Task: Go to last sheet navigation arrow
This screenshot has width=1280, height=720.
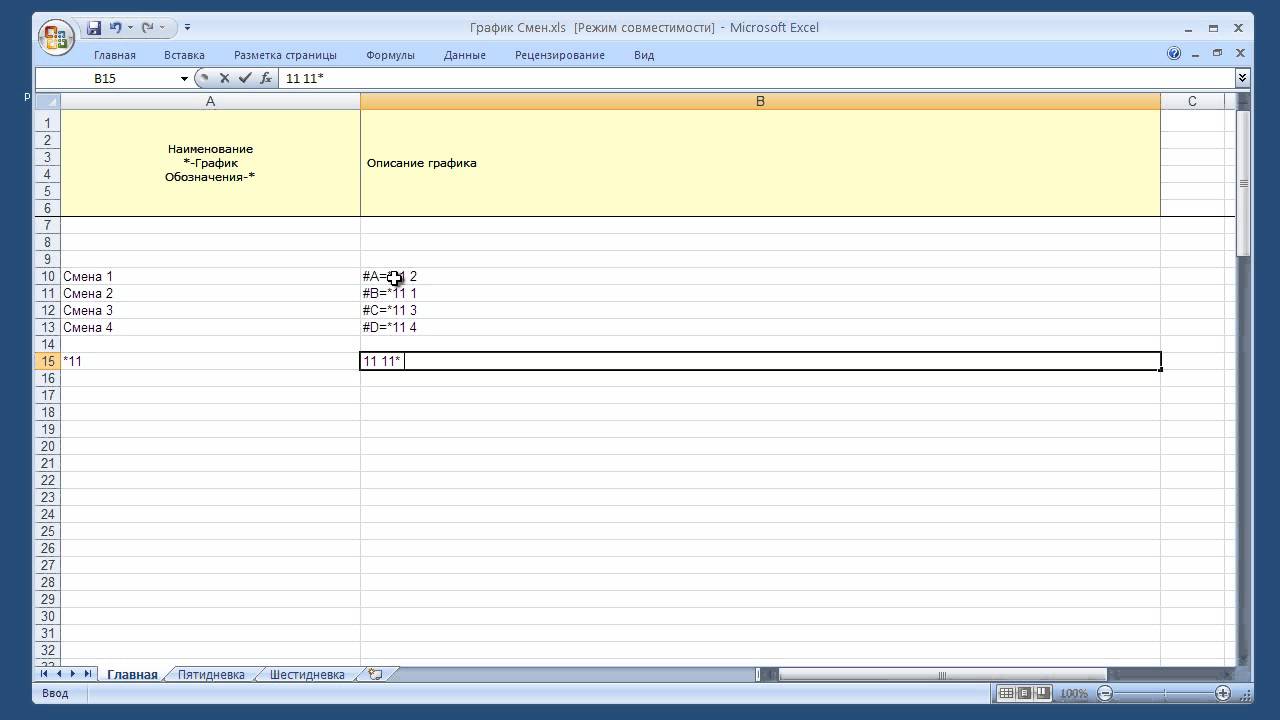Action: click(x=88, y=675)
